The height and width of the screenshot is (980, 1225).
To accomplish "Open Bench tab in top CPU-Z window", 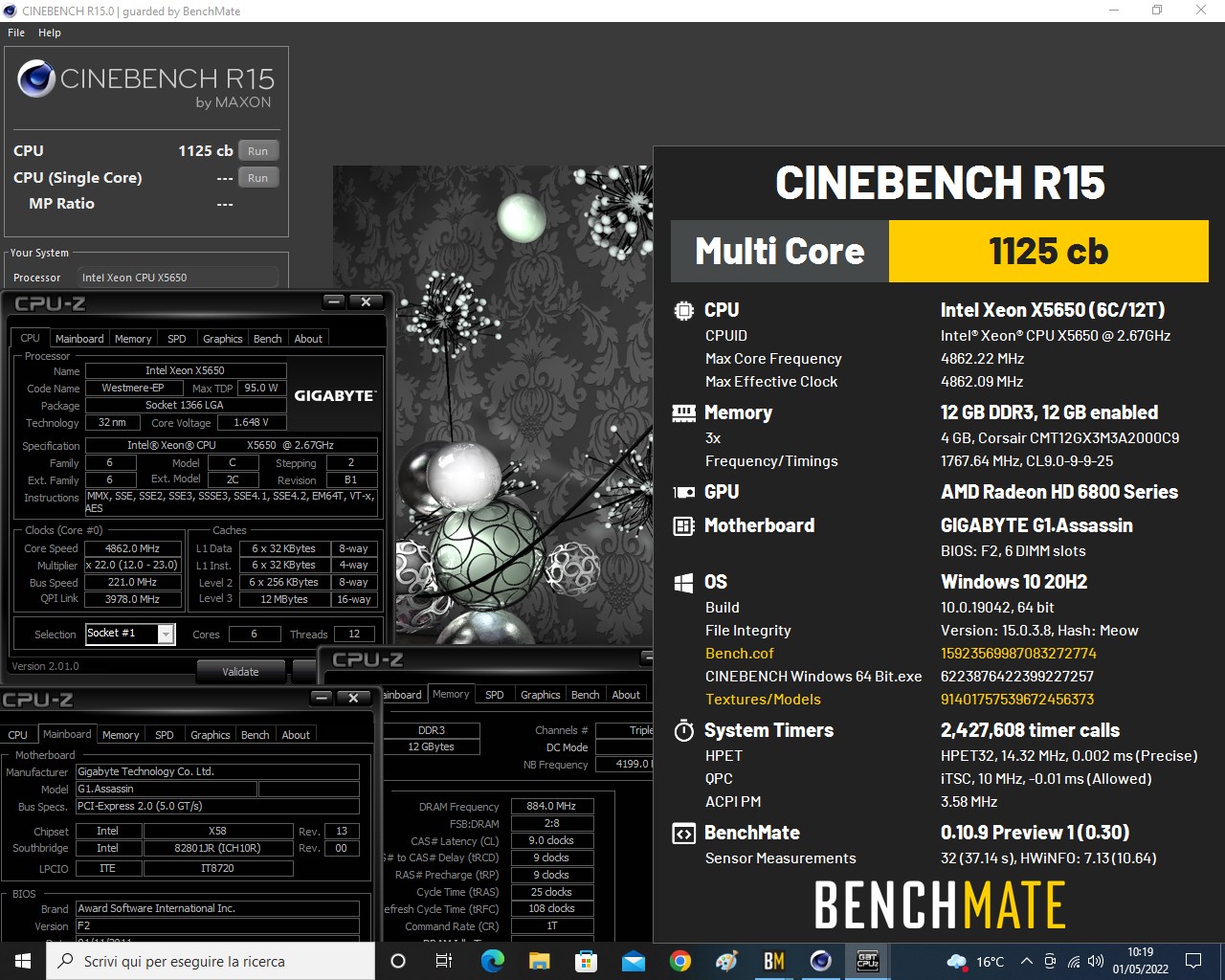I will coord(268,339).
